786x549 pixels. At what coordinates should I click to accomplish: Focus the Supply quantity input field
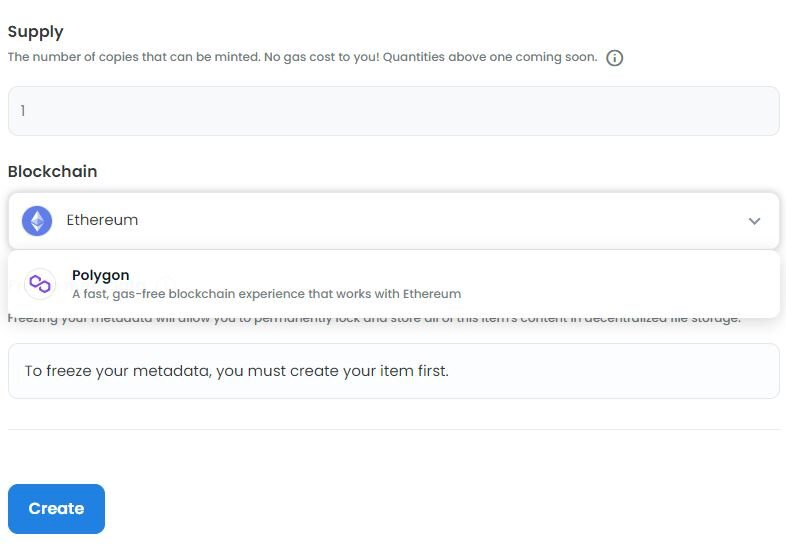pos(393,111)
